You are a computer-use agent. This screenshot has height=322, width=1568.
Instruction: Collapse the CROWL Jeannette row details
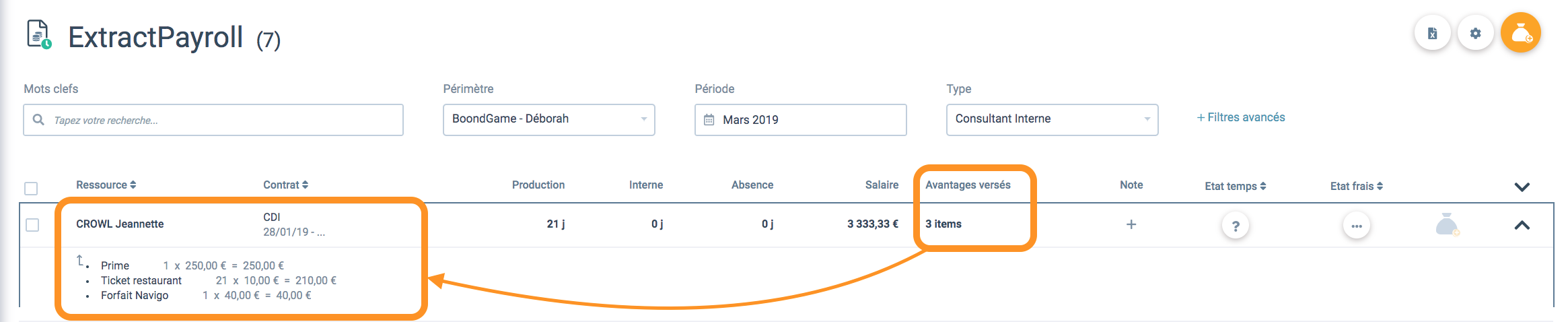(x=1522, y=226)
